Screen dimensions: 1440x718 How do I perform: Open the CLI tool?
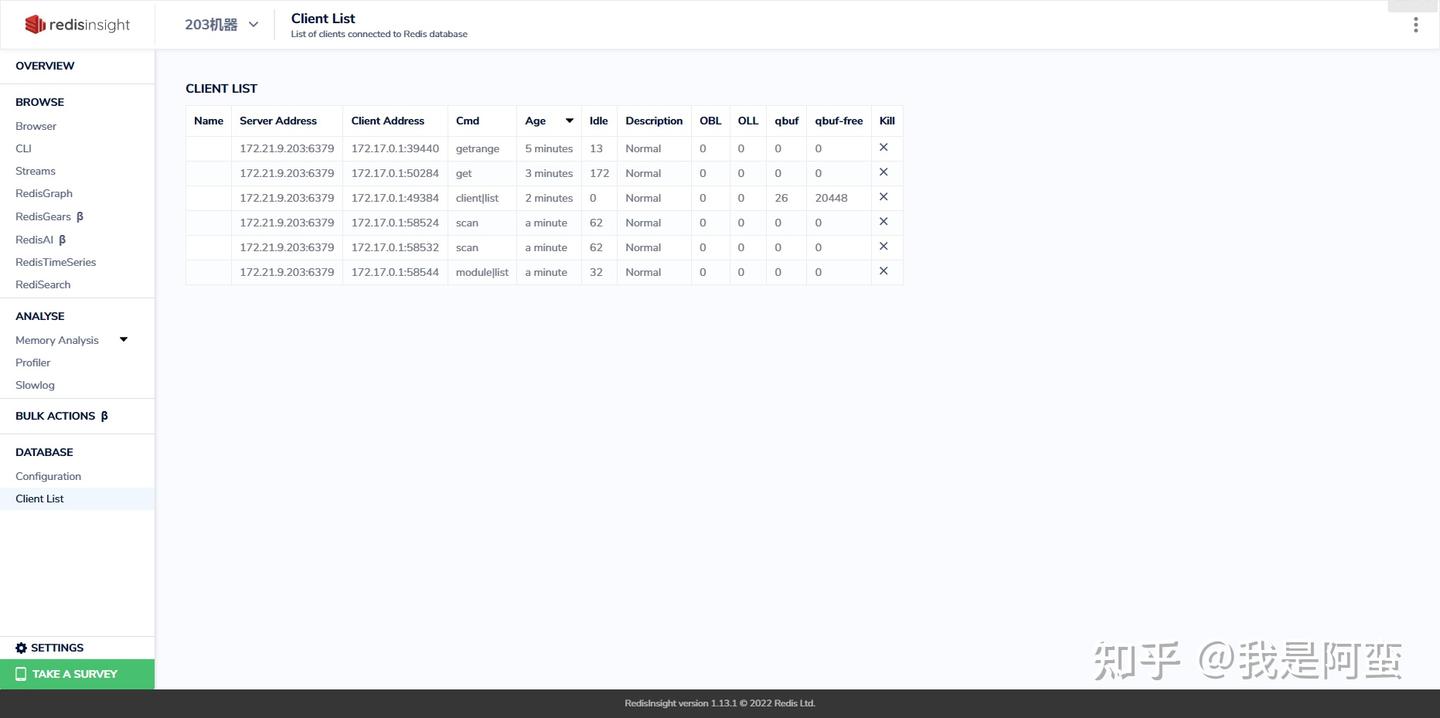pyautogui.click(x=22, y=147)
